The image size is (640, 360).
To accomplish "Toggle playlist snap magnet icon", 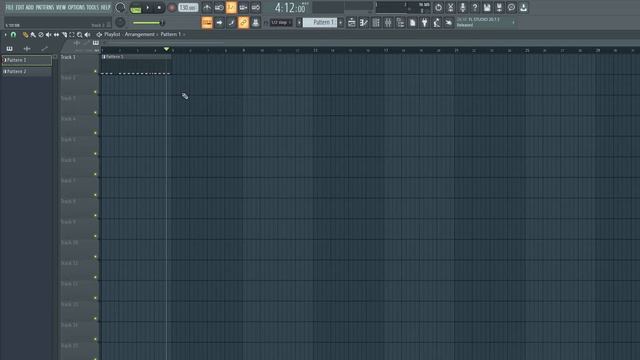I will [x=13, y=35].
